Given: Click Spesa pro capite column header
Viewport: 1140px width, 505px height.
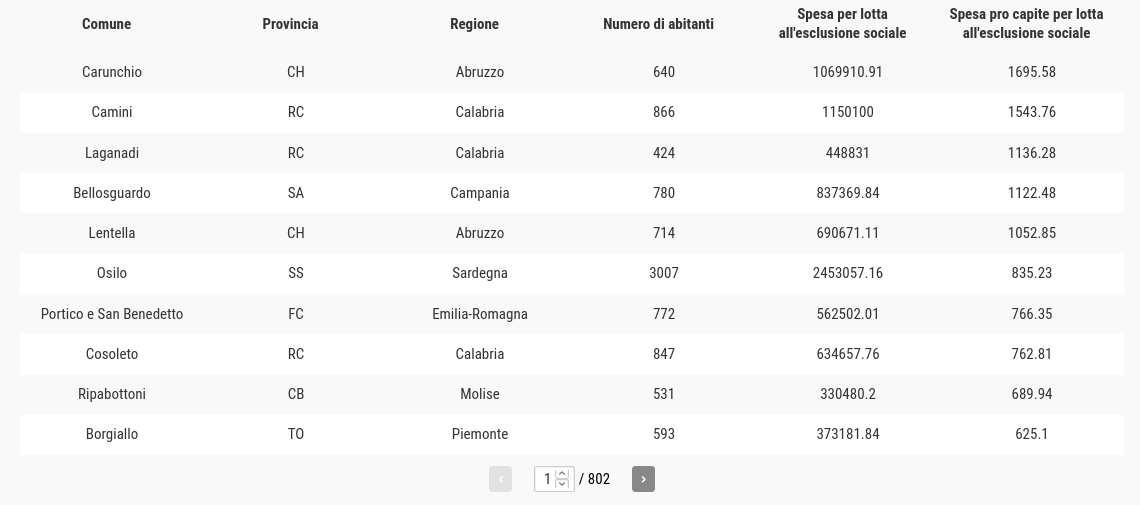Looking at the screenshot, I should tap(1026, 24).
